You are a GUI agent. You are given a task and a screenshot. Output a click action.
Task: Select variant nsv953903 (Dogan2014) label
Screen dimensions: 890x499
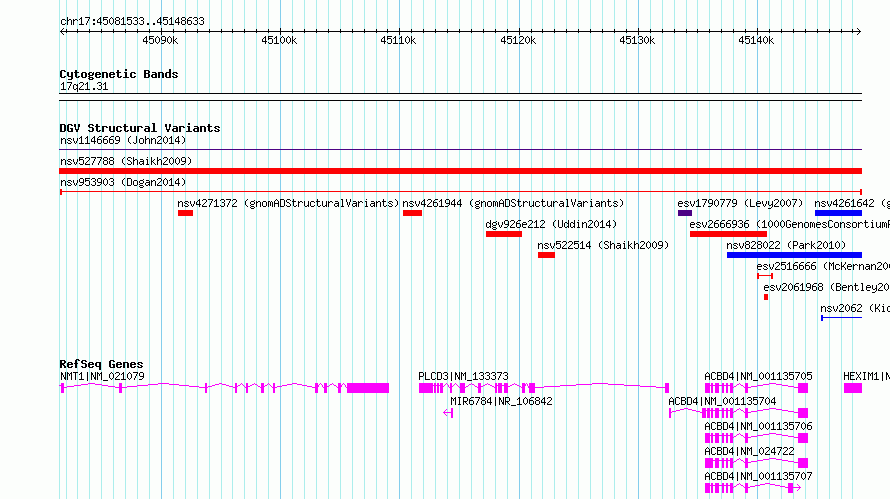coord(123,182)
